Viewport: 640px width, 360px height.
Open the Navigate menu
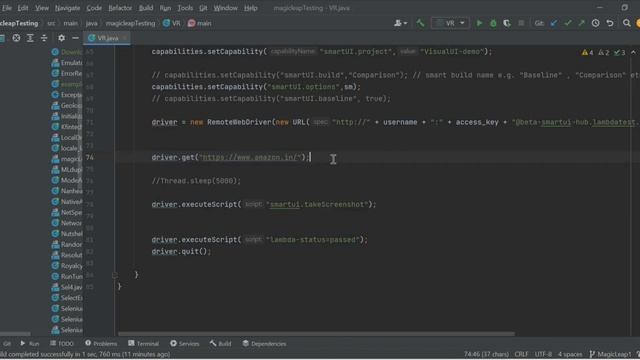click(x=68, y=8)
